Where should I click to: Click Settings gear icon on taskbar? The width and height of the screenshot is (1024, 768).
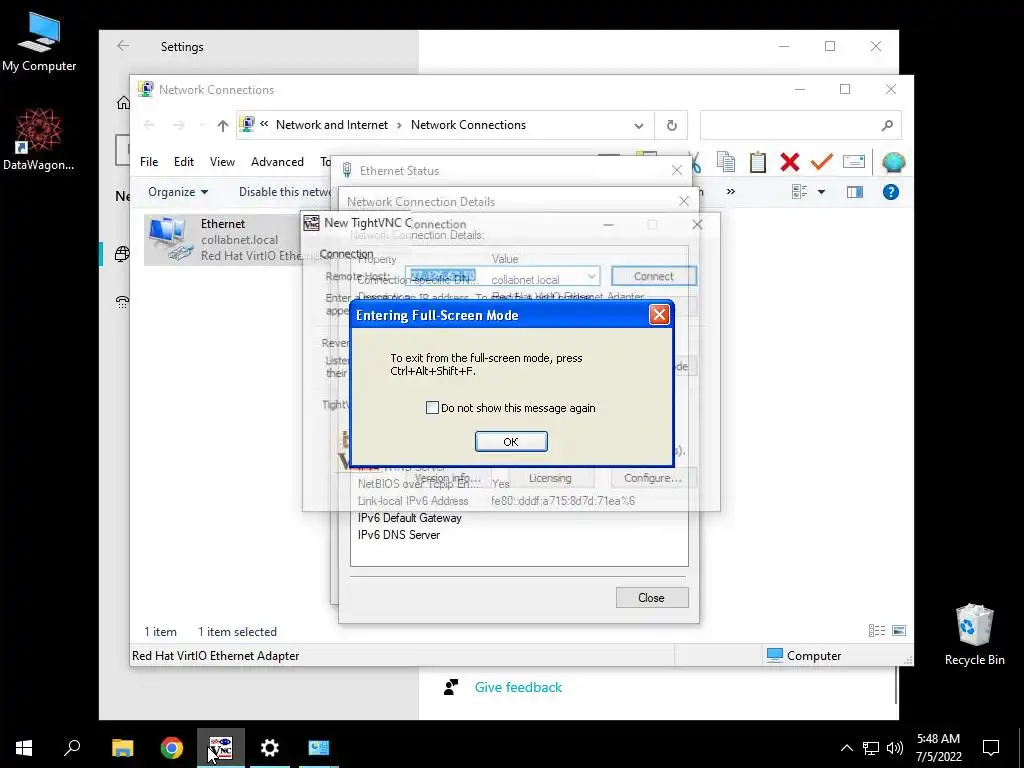coord(270,748)
